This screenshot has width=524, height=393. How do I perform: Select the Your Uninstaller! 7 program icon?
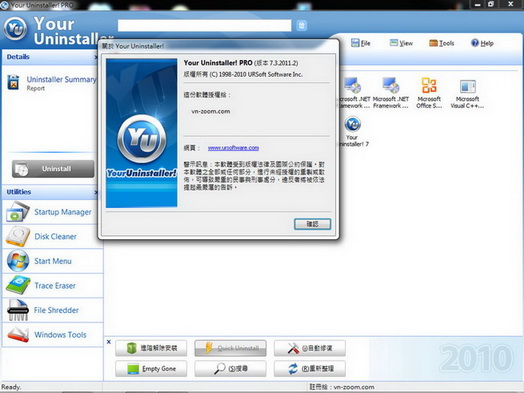[353, 131]
